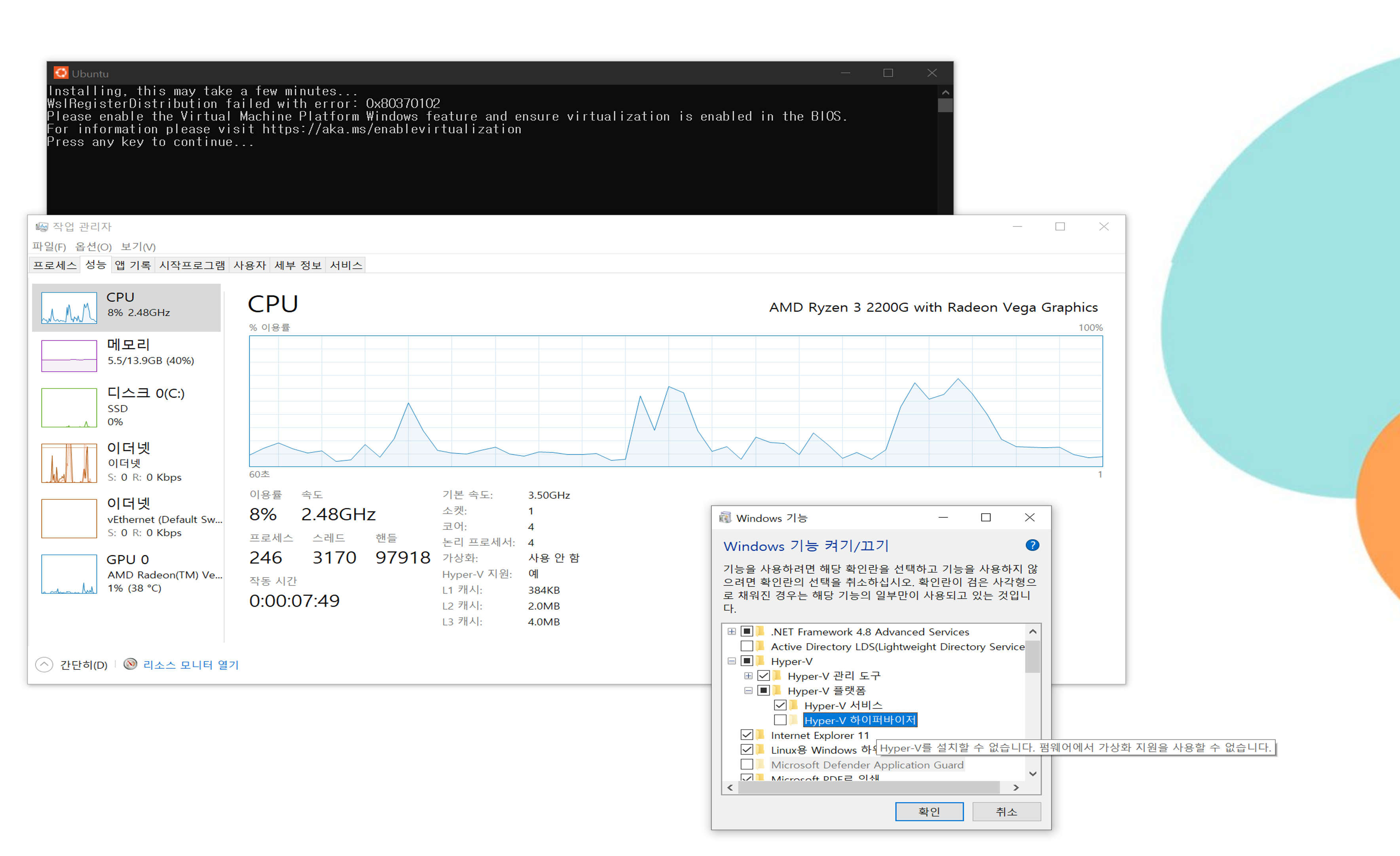The width and height of the screenshot is (1400, 856).
Task: Click the folder icon next to Internet Explorer 11
Action: click(x=761, y=734)
